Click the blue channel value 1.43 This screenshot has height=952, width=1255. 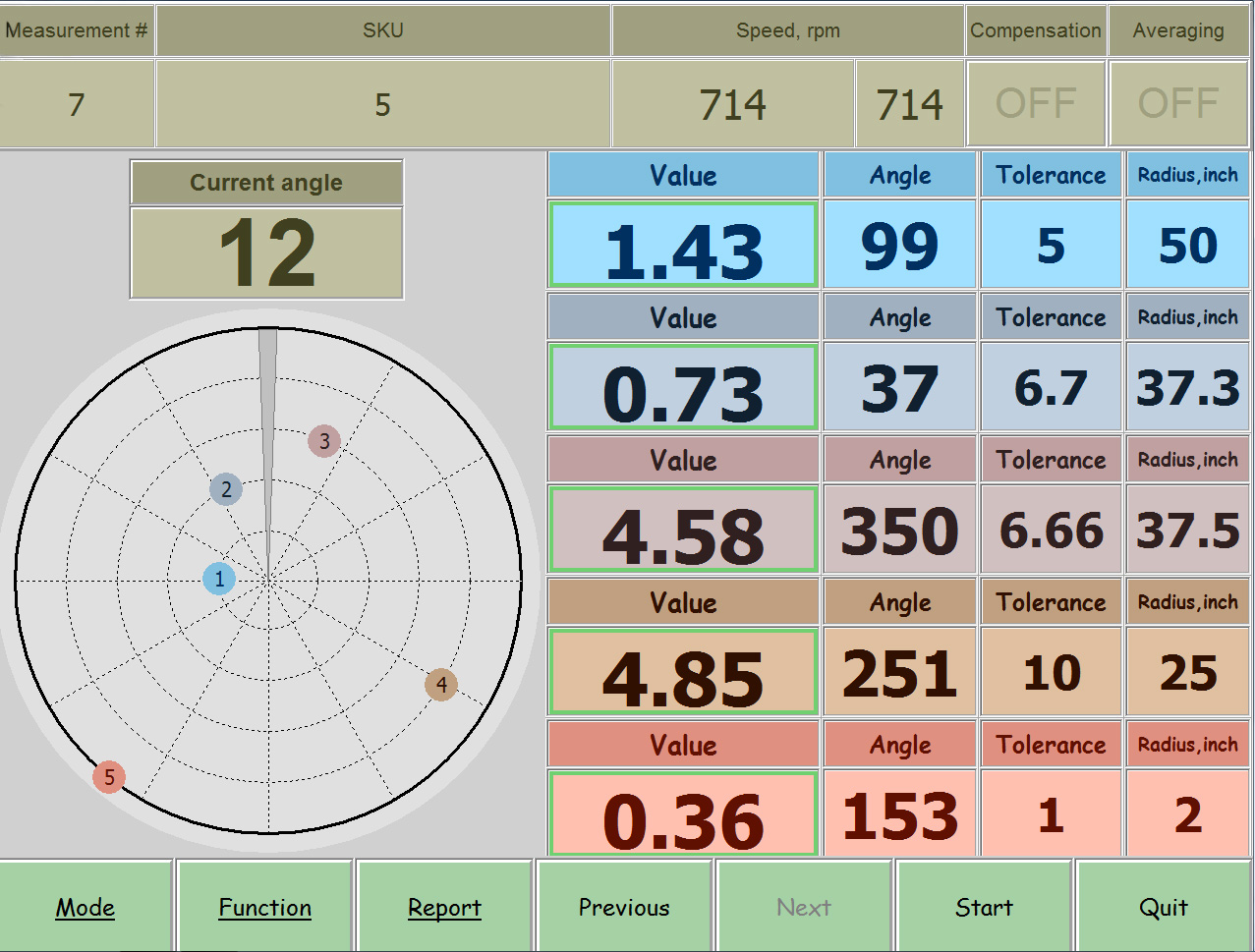point(683,246)
